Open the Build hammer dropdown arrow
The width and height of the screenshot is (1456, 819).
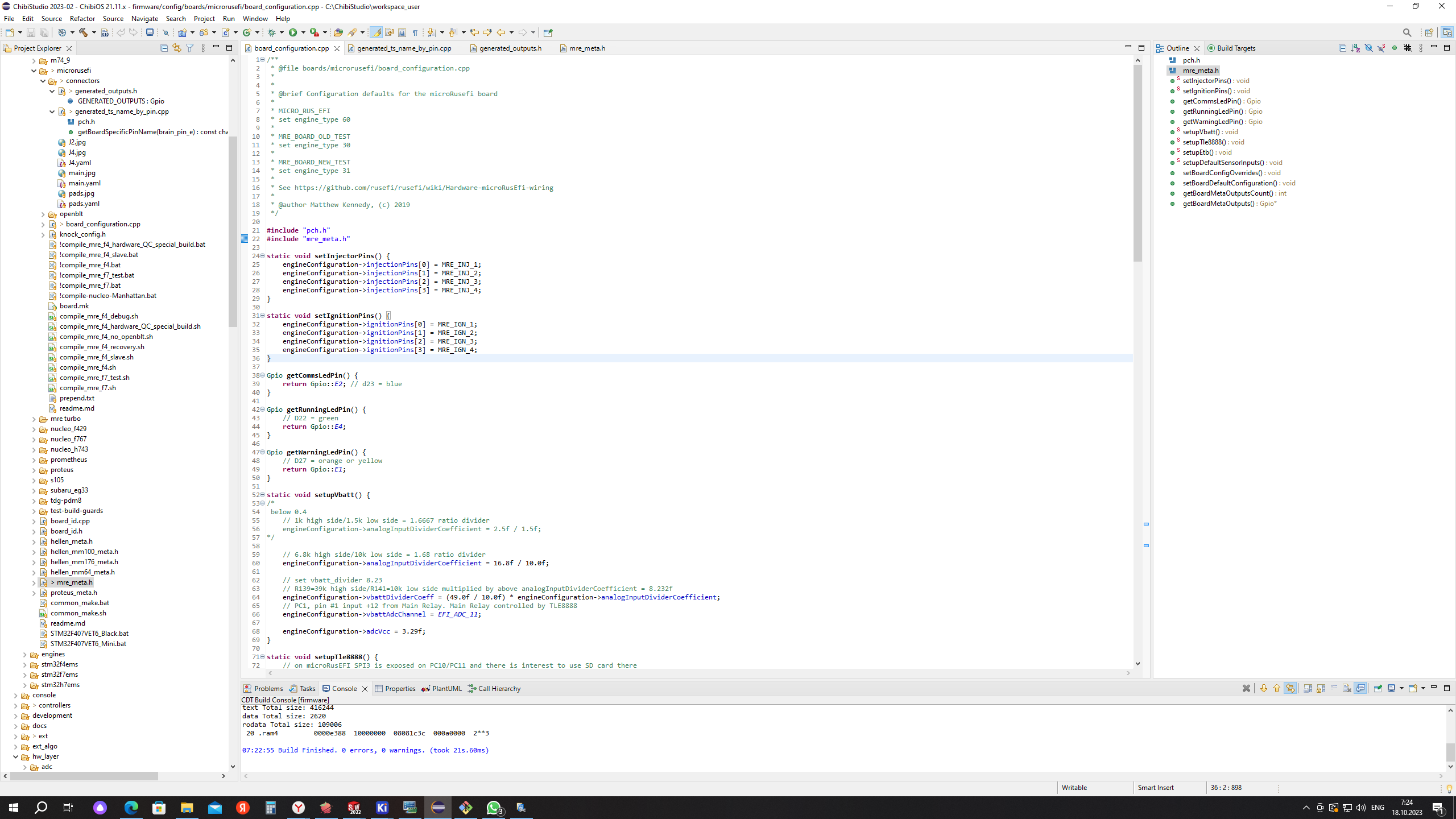pyautogui.click(x=94, y=32)
